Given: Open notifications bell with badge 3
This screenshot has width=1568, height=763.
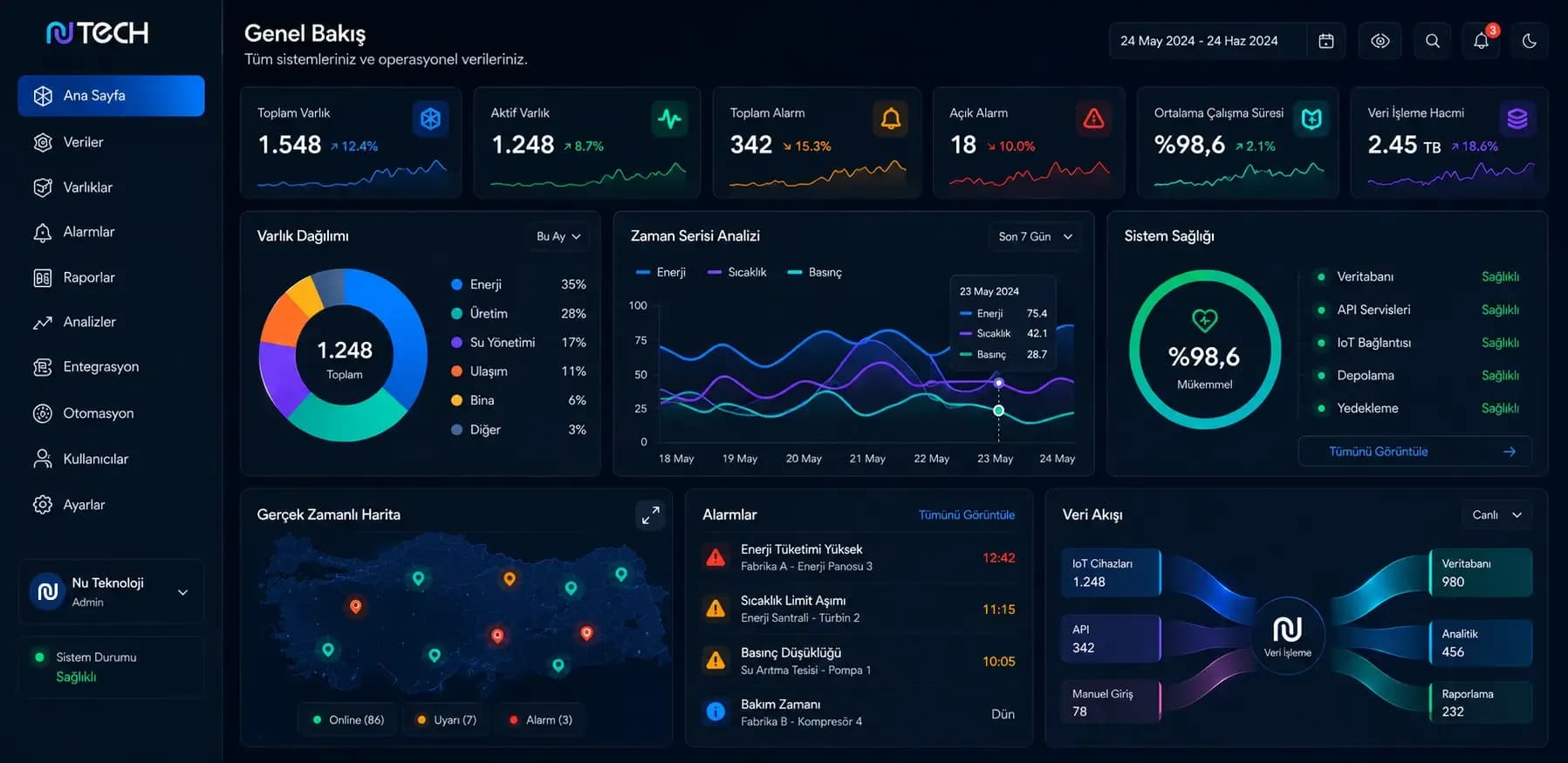Looking at the screenshot, I should pos(1482,41).
